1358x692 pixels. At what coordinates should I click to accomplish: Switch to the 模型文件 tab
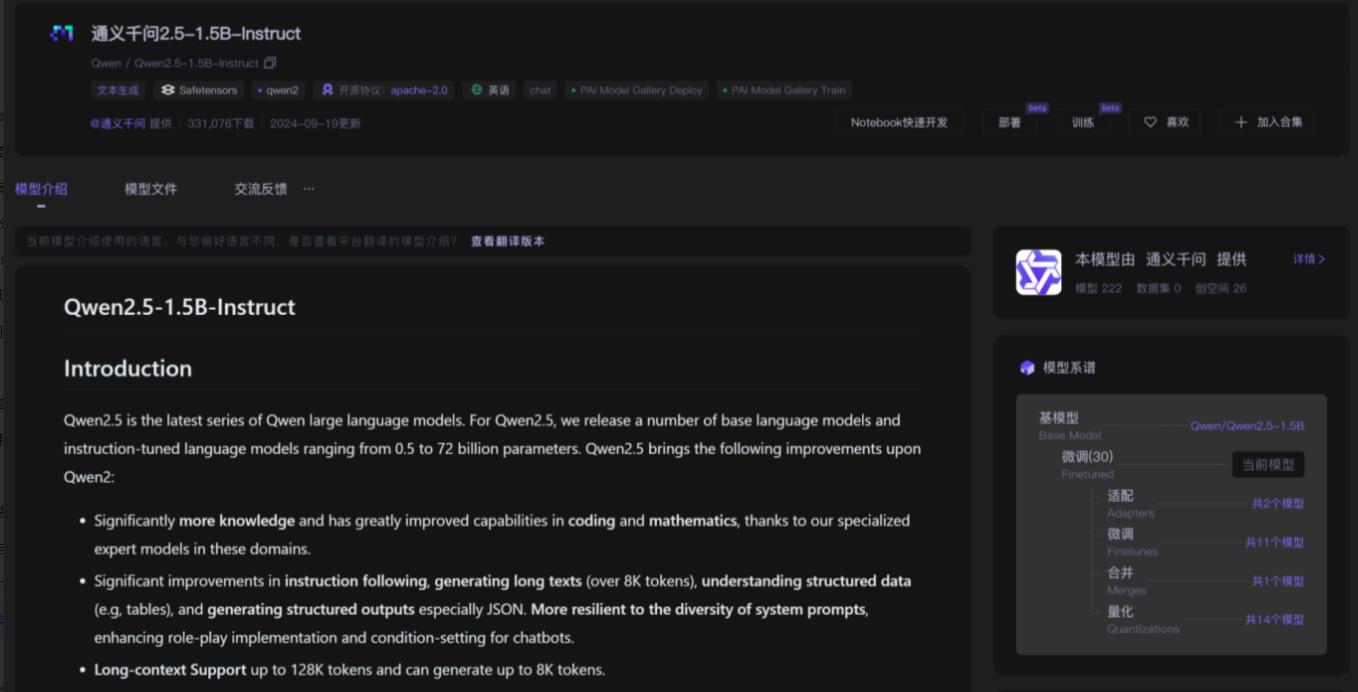point(151,189)
